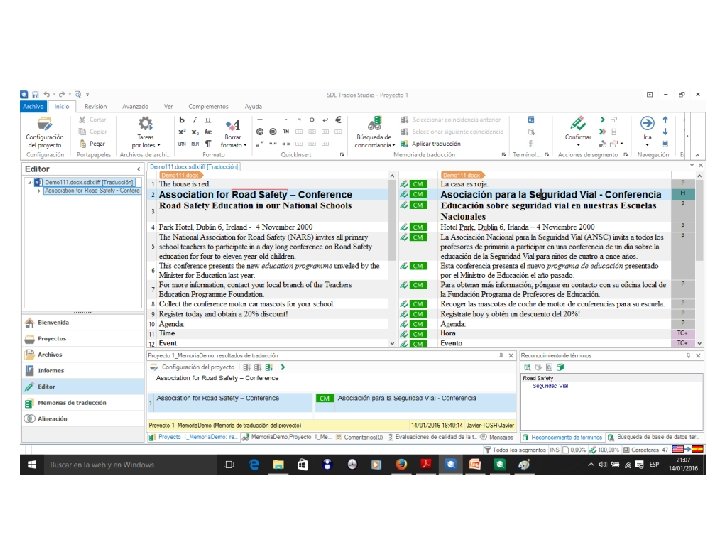The image size is (720, 540).
Task: Open the Informes view
Action: coord(83,370)
